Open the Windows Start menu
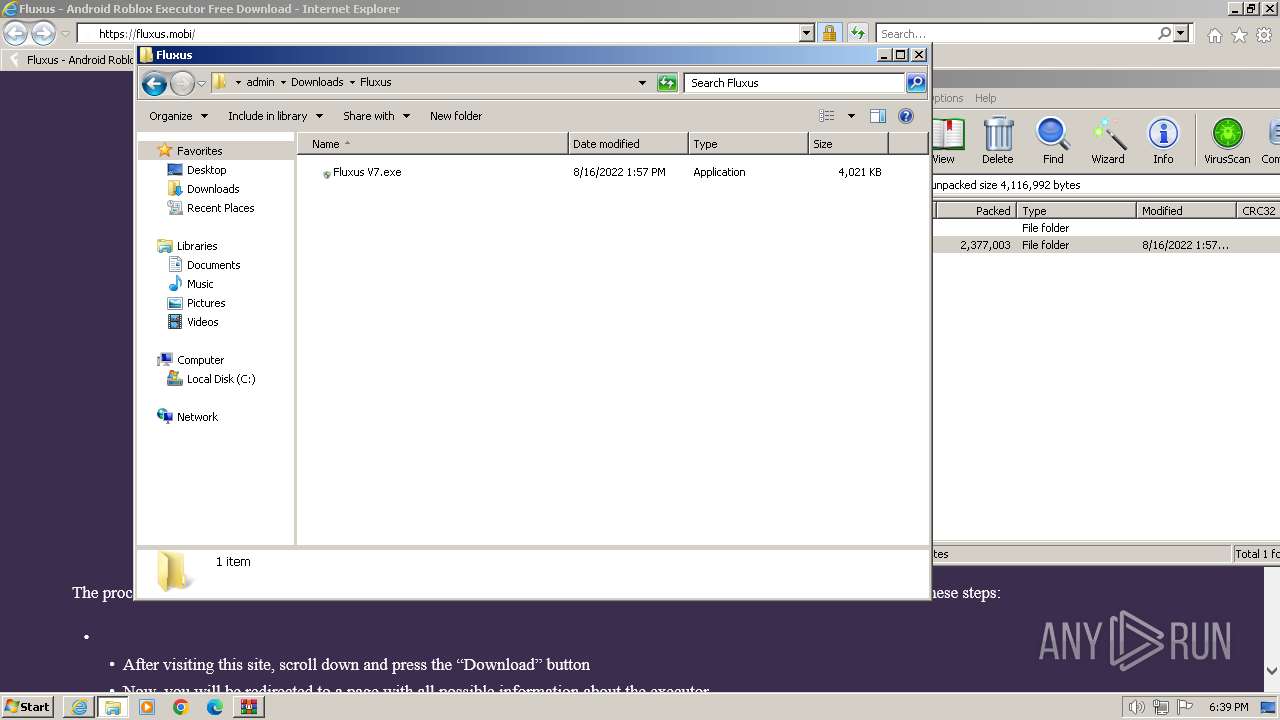 point(28,707)
